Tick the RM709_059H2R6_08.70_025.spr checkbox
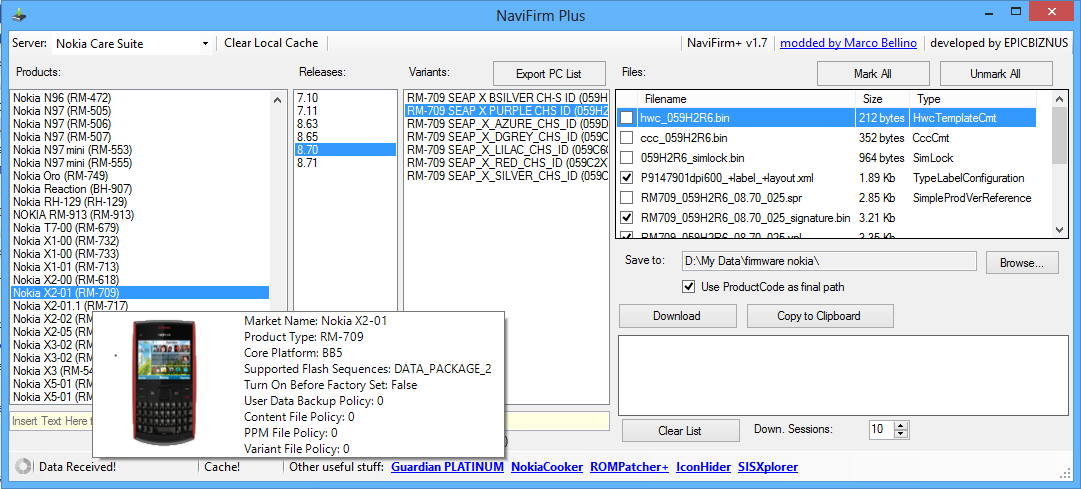 tap(626, 198)
